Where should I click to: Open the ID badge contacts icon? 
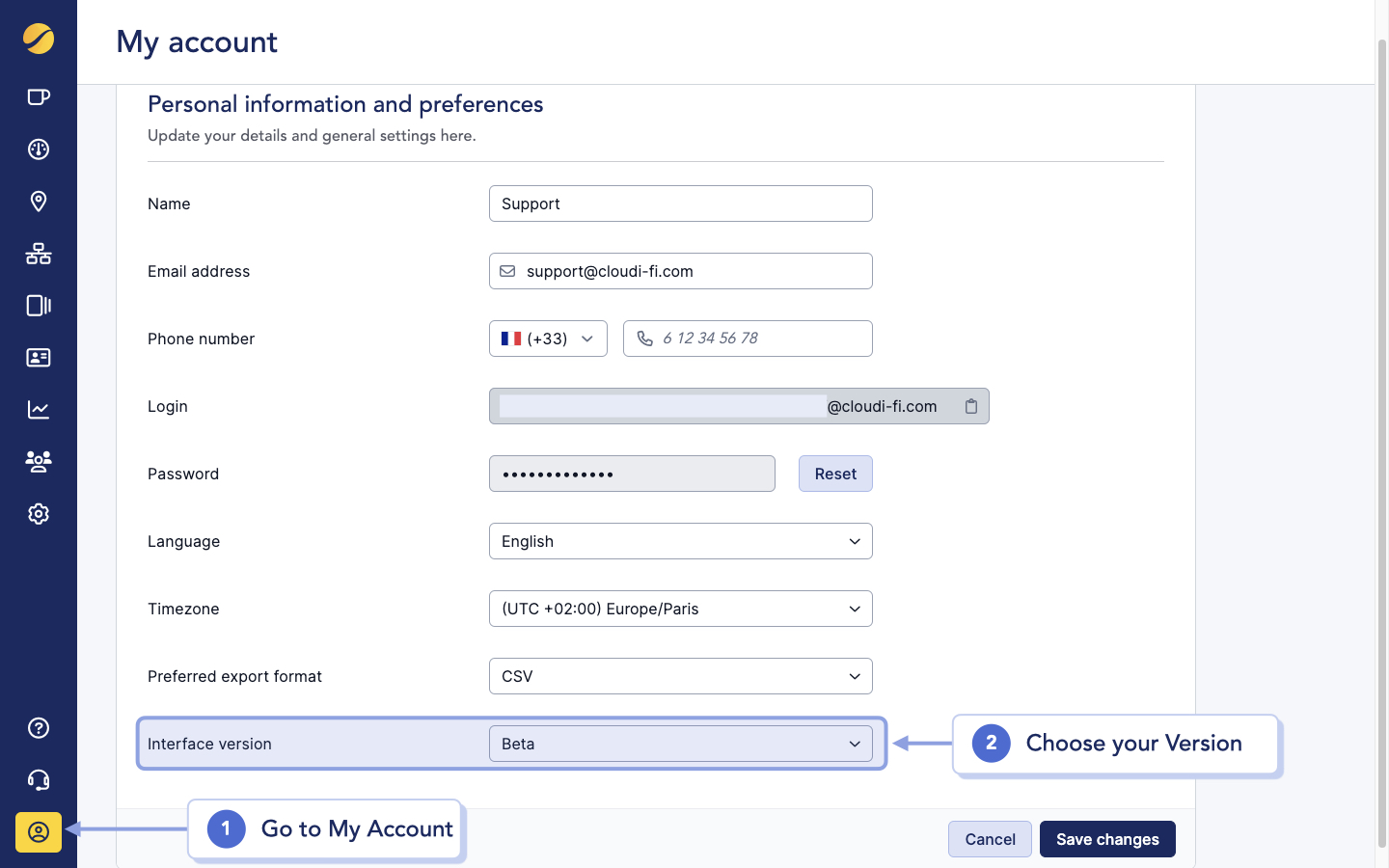(39, 358)
